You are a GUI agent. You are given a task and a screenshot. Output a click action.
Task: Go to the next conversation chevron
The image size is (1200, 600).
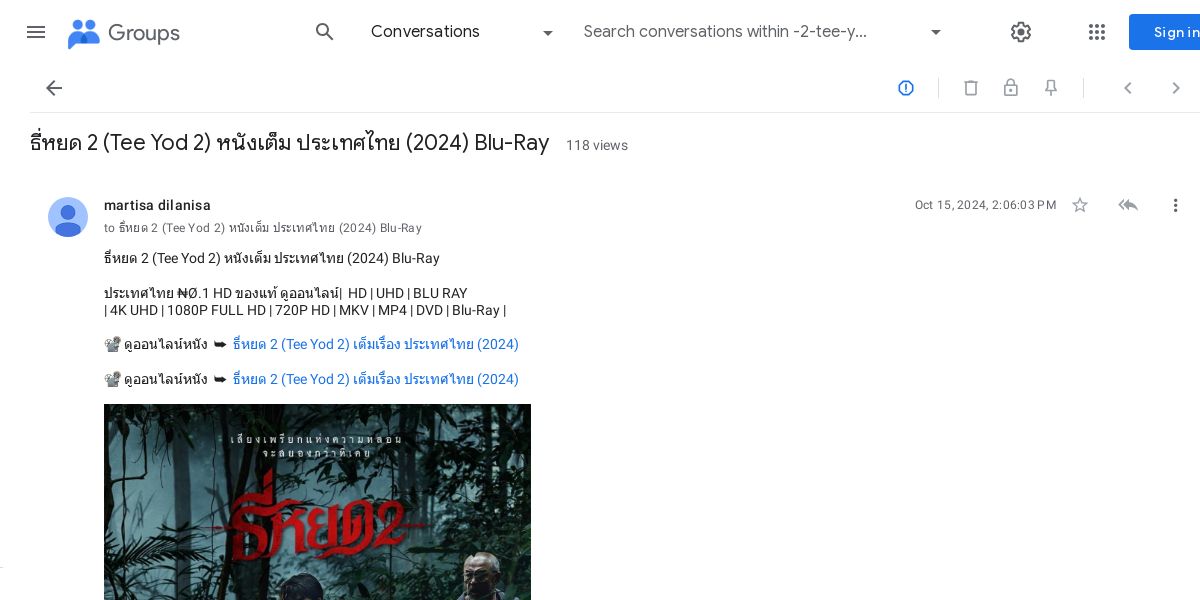1176,88
